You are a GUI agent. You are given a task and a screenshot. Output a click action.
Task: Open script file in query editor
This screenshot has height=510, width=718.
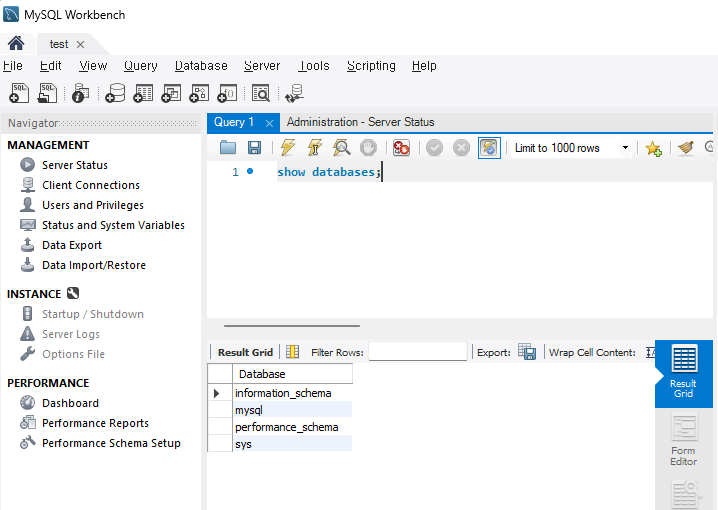pyautogui.click(x=228, y=147)
